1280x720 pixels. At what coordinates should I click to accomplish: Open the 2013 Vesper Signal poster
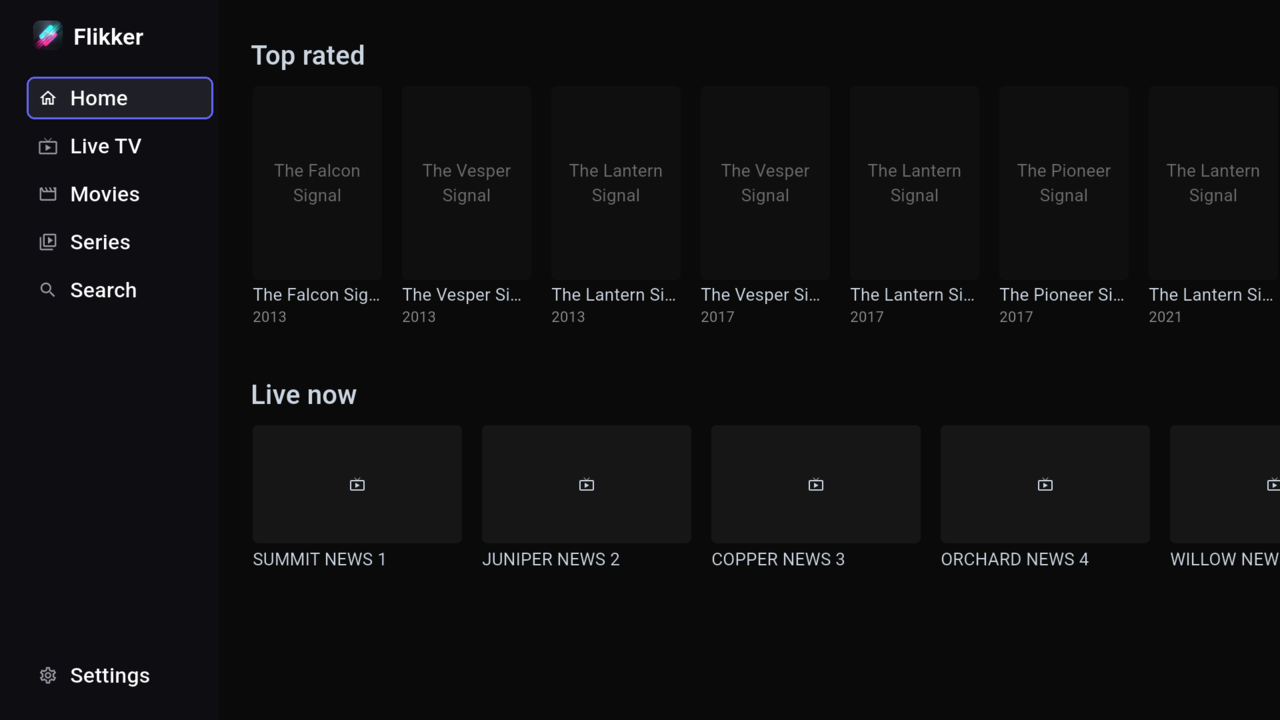pos(466,182)
